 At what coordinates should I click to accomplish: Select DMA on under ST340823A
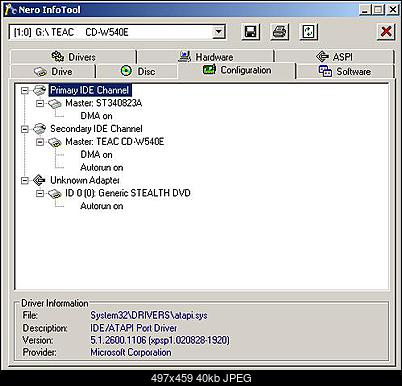(x=96, y=116)
